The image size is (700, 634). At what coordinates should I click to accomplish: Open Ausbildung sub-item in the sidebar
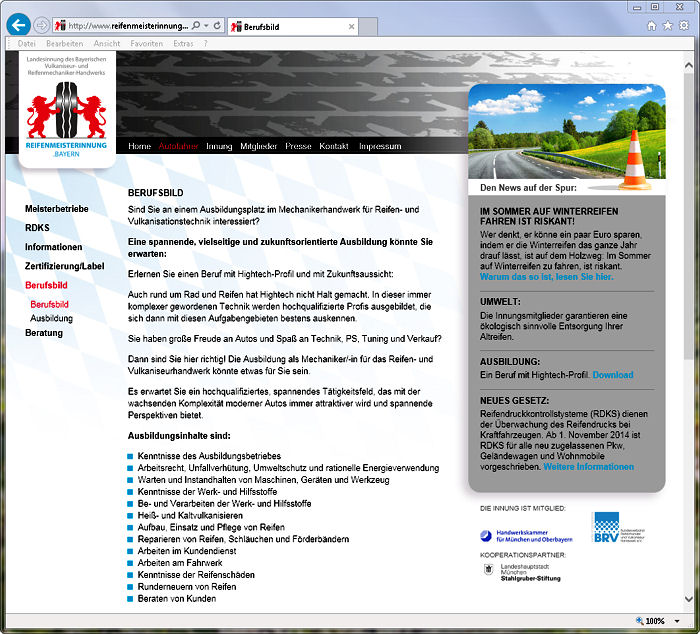coord(51,318)
